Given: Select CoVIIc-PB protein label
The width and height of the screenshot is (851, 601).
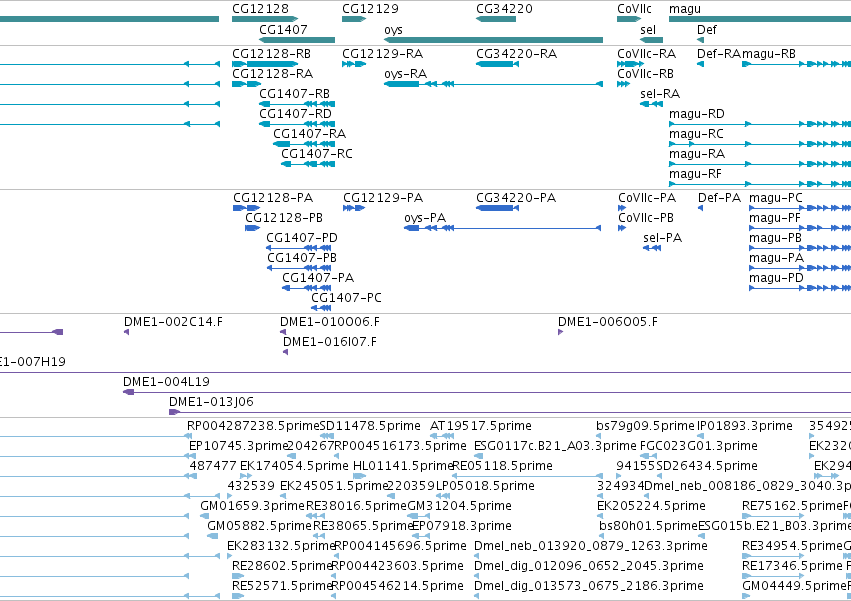Looking at the screenshot, I should pos(646,218).
